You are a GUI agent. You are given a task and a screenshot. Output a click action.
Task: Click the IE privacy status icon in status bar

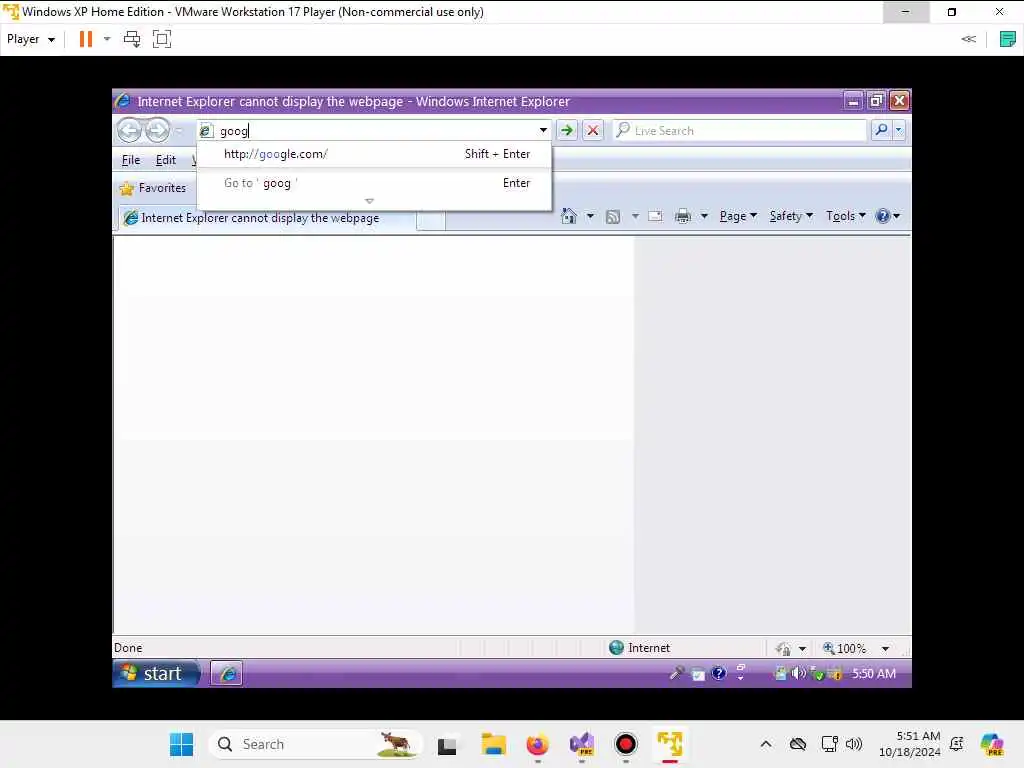point(783,648)
